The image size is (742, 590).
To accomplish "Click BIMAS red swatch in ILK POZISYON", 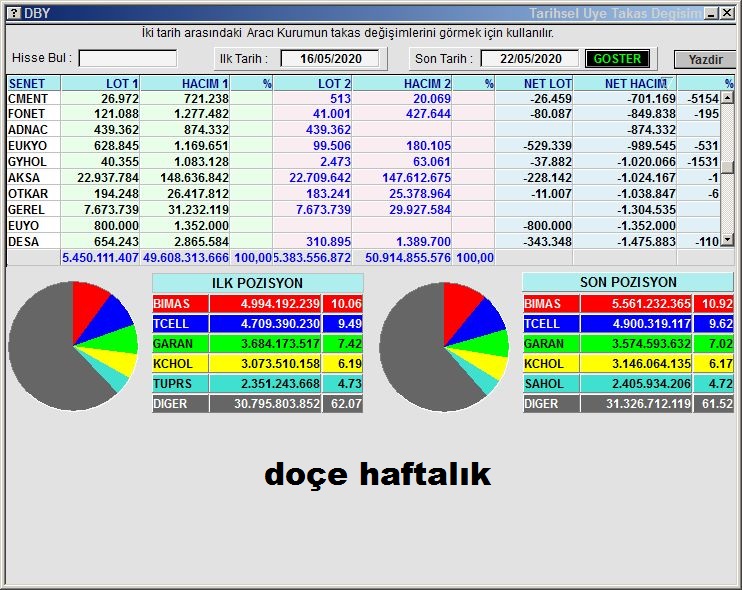I will tap(180, 304).
